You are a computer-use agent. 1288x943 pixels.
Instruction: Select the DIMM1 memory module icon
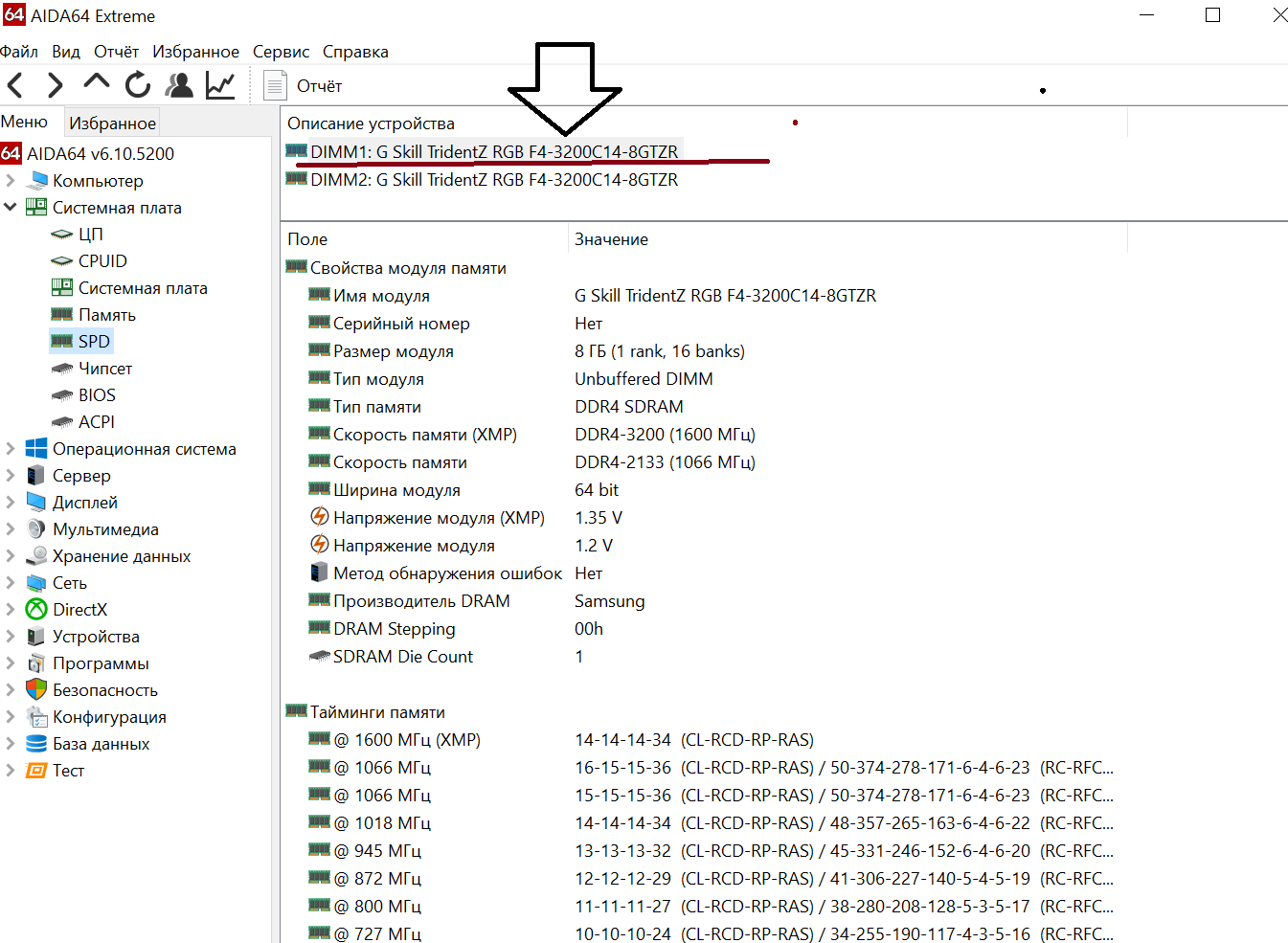tap(297, 151)
